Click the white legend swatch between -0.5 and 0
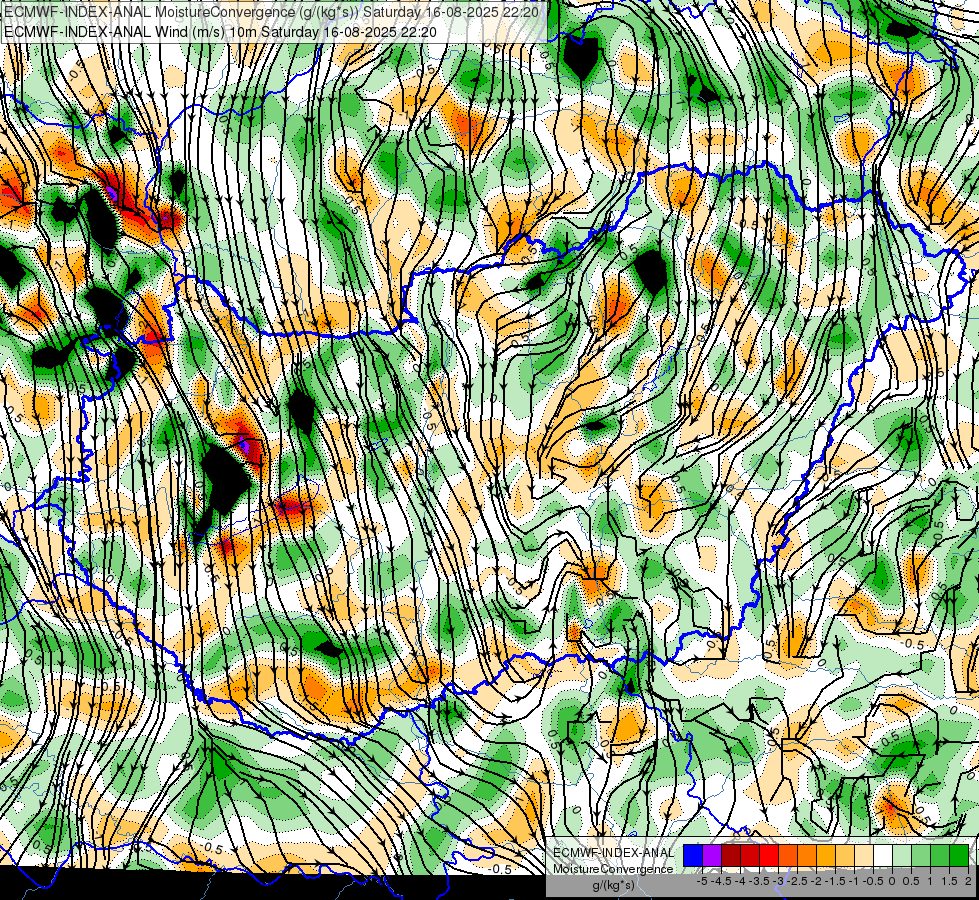This screenshot has width=979, height=900. (x=883, y=855)
